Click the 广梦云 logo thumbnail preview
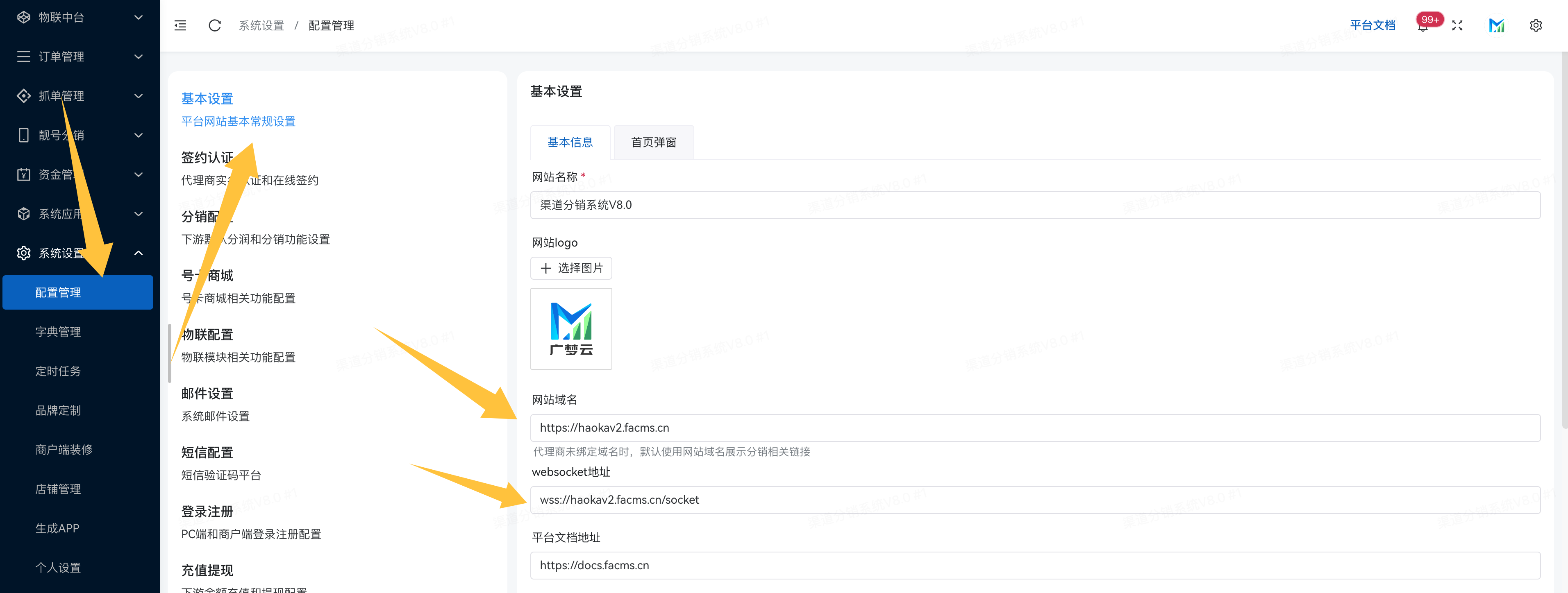 (571, 328)
